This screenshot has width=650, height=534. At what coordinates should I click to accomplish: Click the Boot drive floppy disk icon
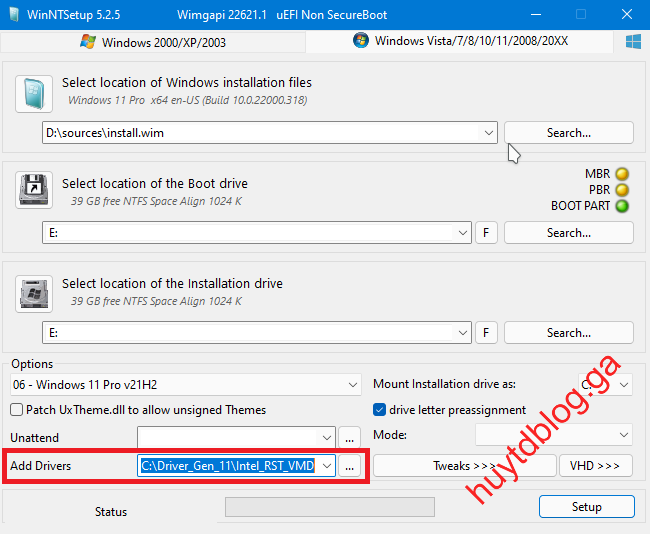point(34,190)
